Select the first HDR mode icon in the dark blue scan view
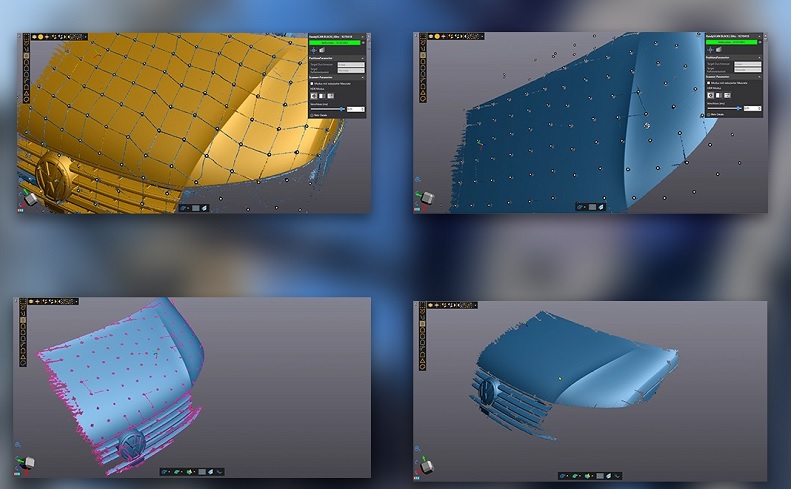 point(711,95)
